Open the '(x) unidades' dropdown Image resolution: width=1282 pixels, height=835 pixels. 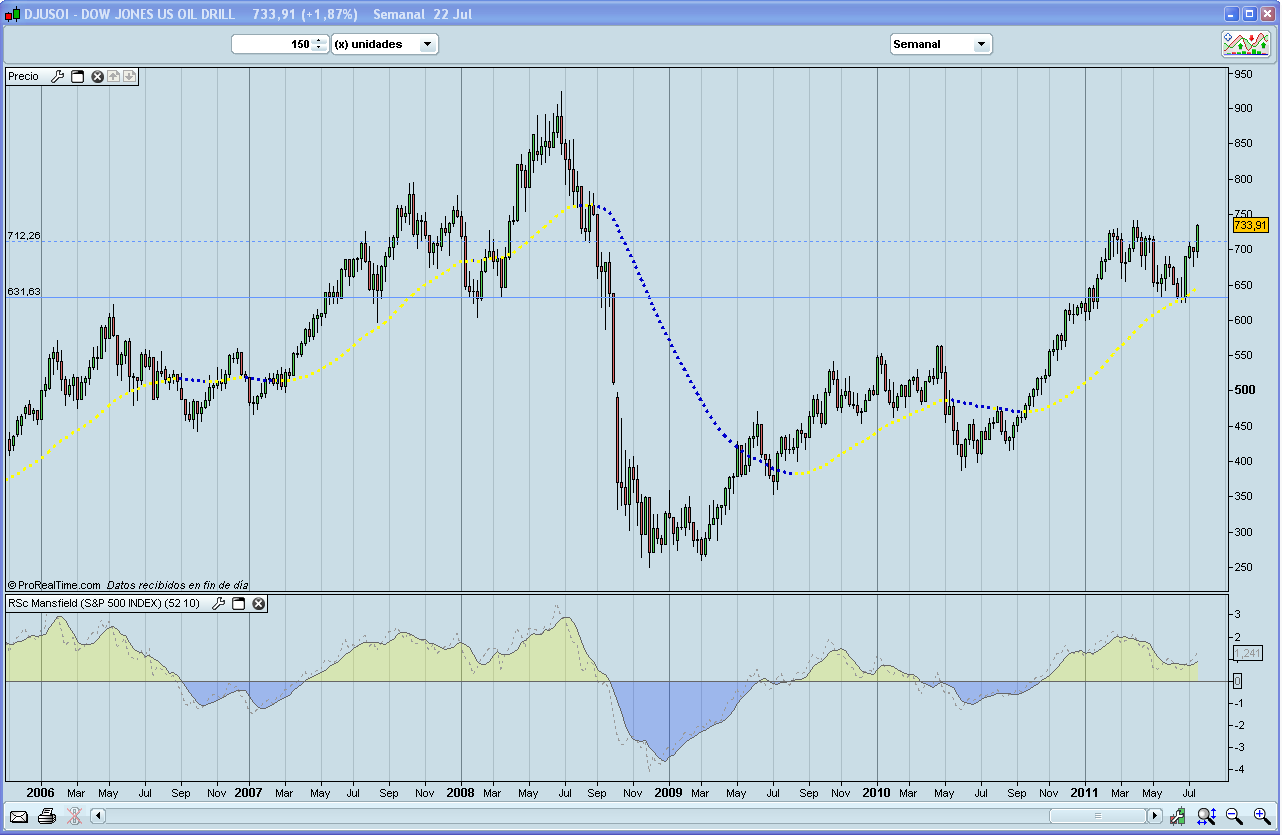click(x=427, y=44)
